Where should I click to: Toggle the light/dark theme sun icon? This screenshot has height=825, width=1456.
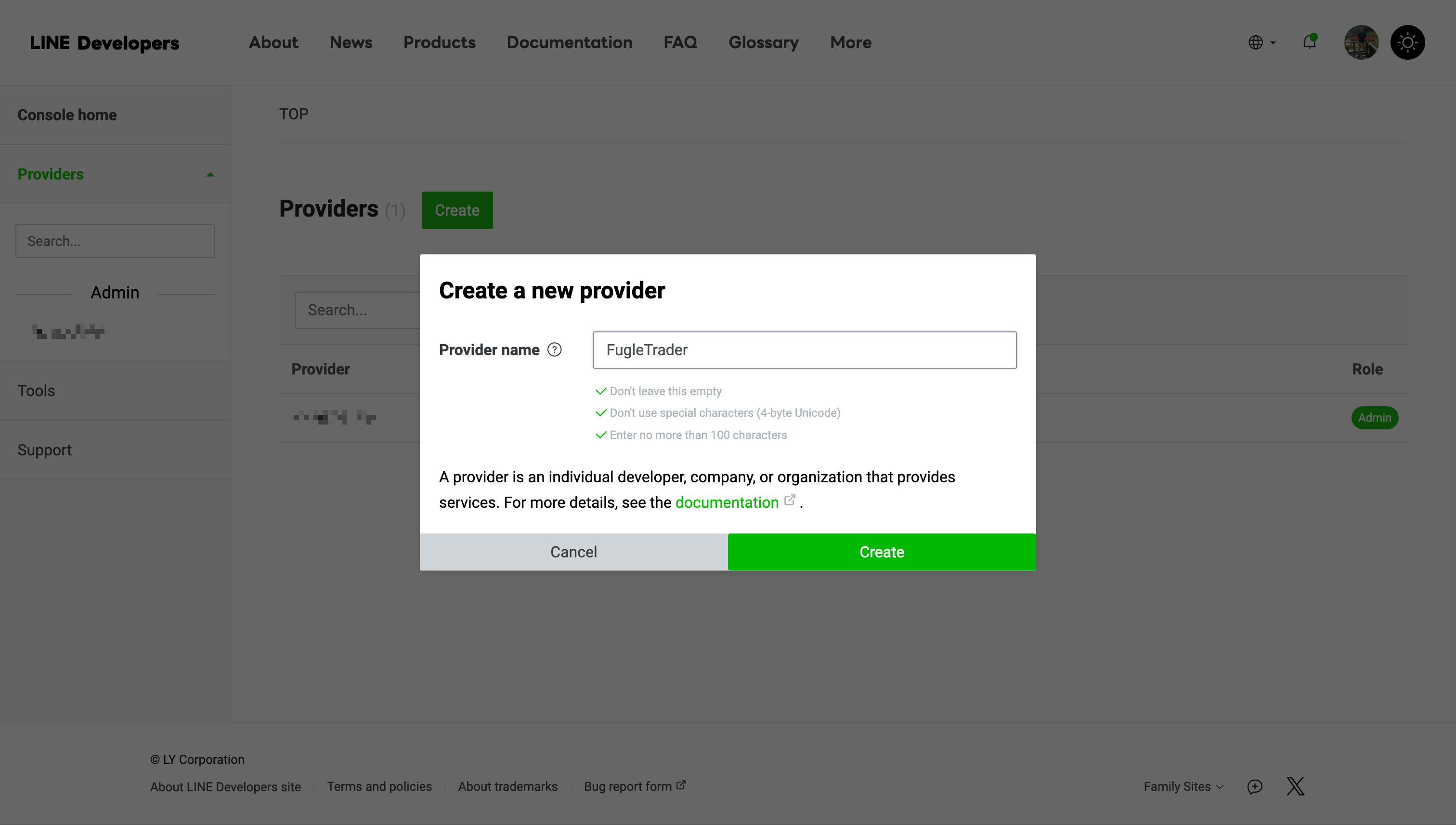click(1407, 42)
